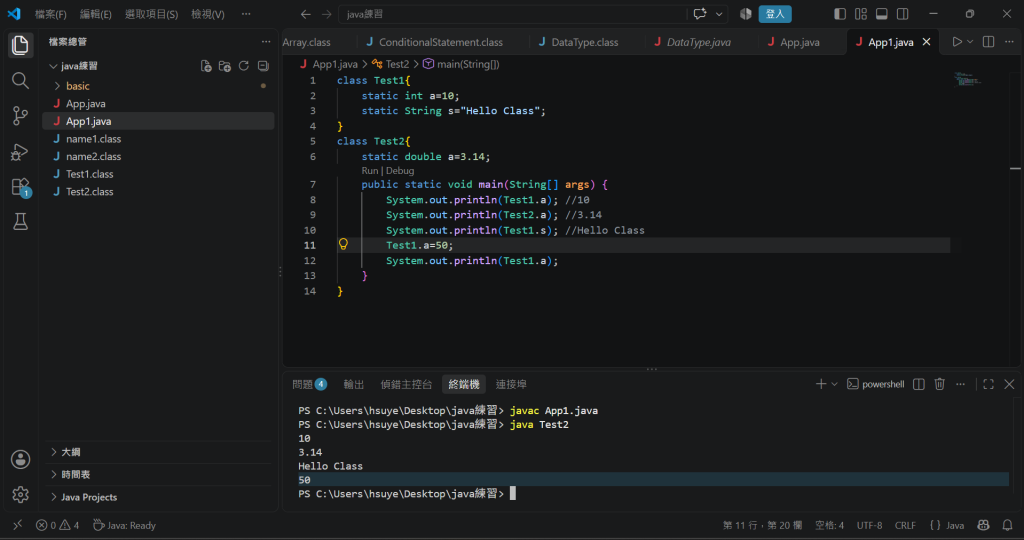
Task: Open the remote window indicator in status bar
Action: [18, 525]
